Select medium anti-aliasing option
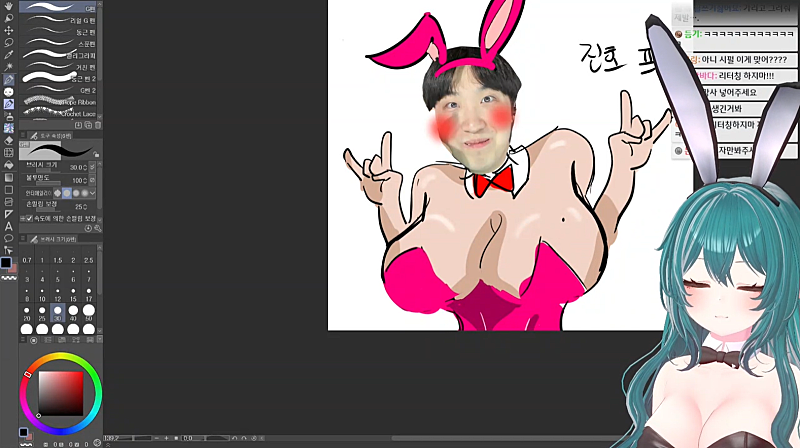 click(76, 193)
